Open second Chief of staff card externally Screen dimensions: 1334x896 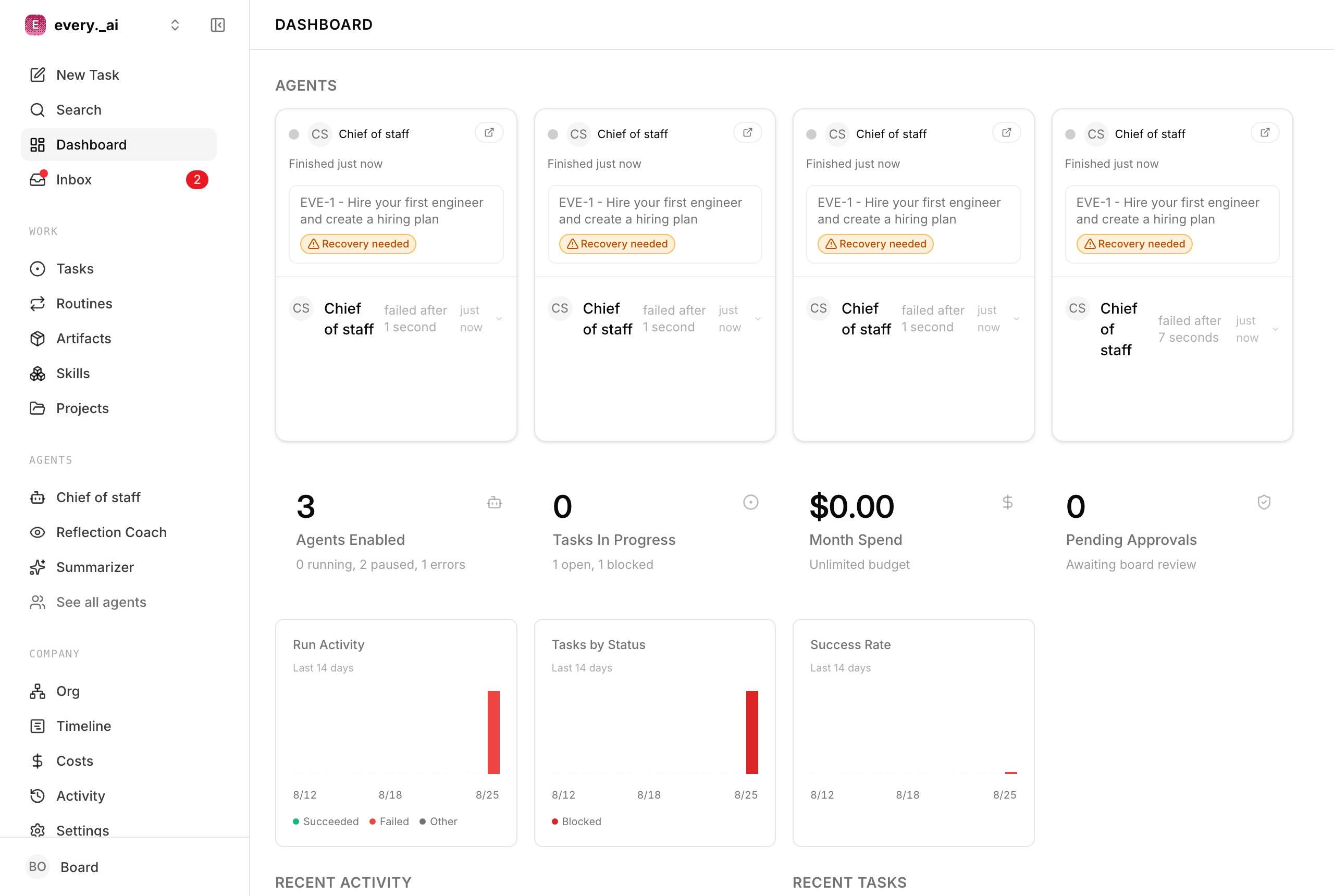(x=748, y=132)
